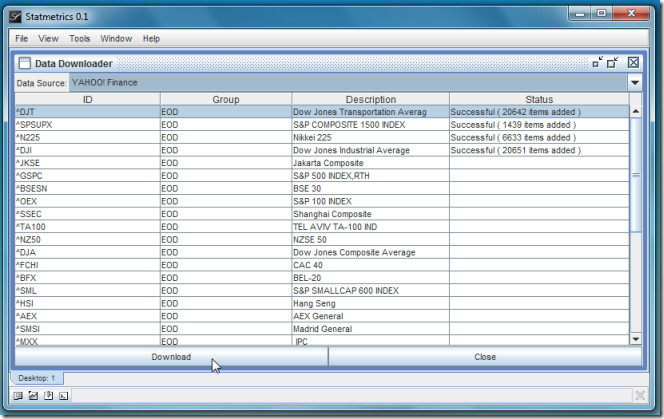Select the ^NZ50 row
Viewport: 664px width, 419px height.
(322, 239)
